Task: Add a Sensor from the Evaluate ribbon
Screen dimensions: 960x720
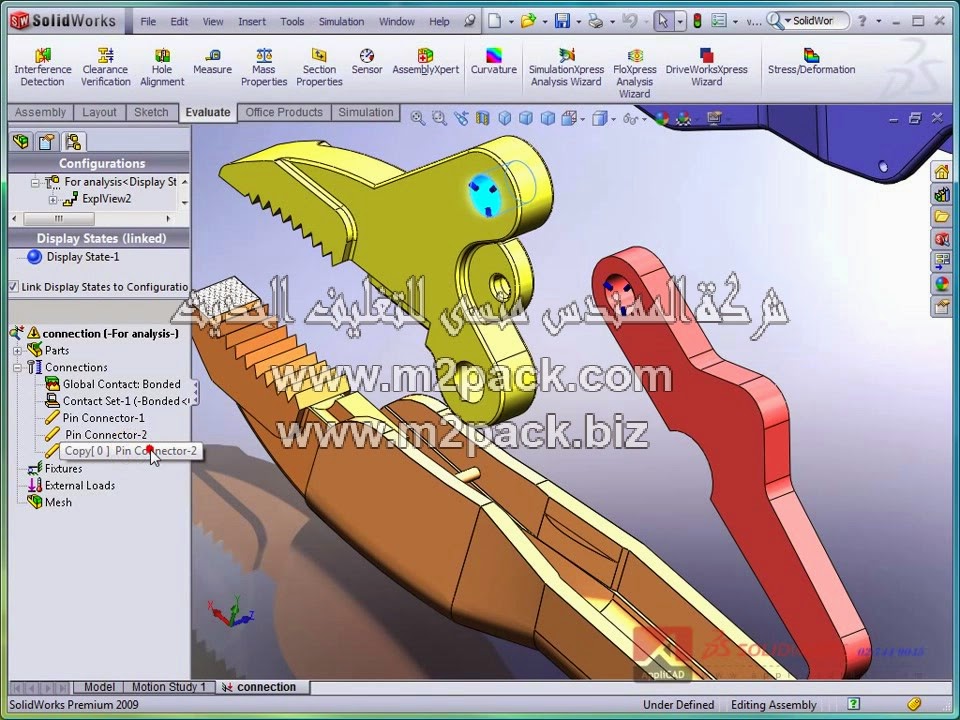Action: 367,62
